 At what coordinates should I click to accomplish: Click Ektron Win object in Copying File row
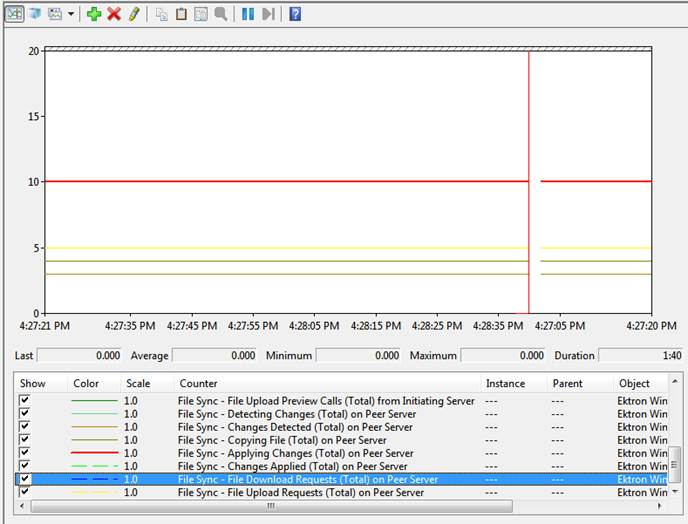pos(642,440)
